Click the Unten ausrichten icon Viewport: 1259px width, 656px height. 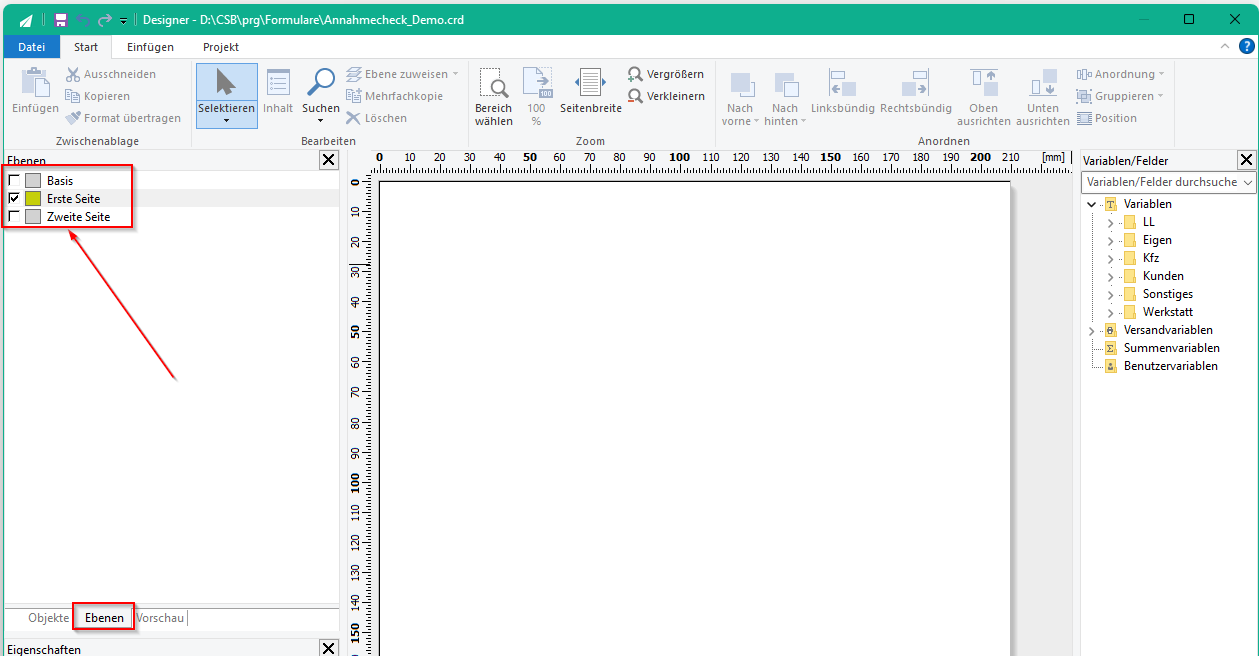tap(1043, 84)
